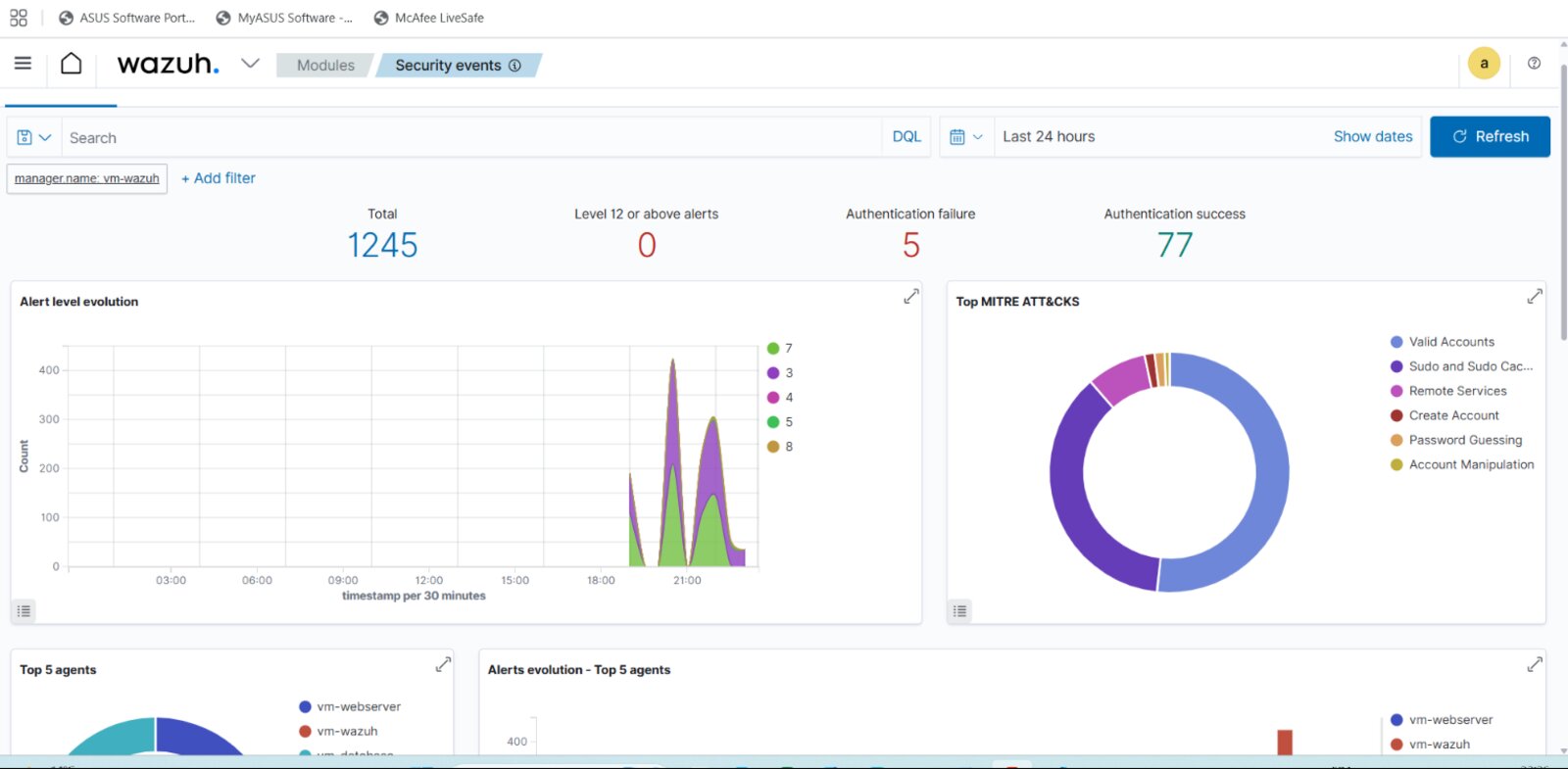Expand the Top MITRE ATT&CKS panel
This screenshot has height=769, width=1568.
[1535, 296]
